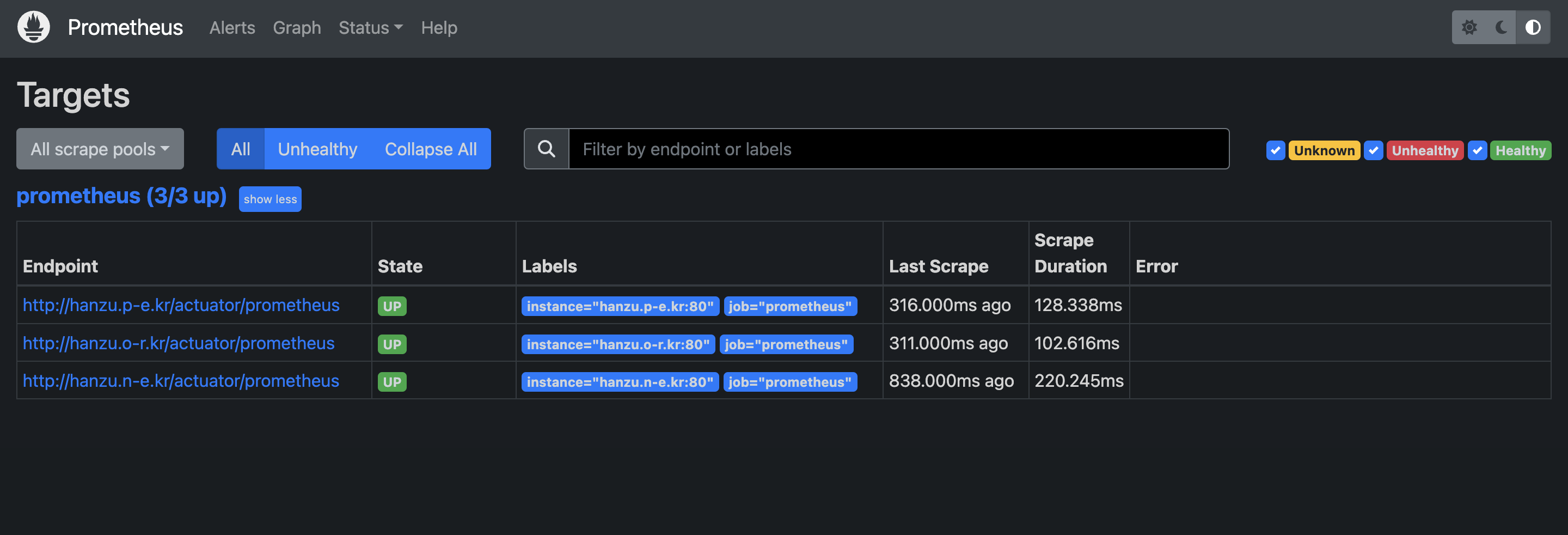The image size is (1568, 535).
Task: Switch to dark theme moon icon
Action: 1501,27
